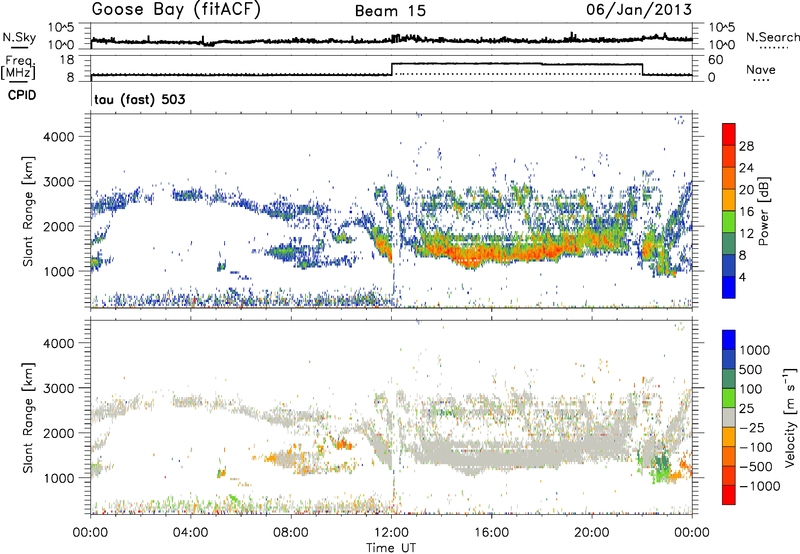The height and width of the screenshot is (554, 800).
Task: Click the 'Freq. [MHz]' axis label
Action: tap(18, 68)
